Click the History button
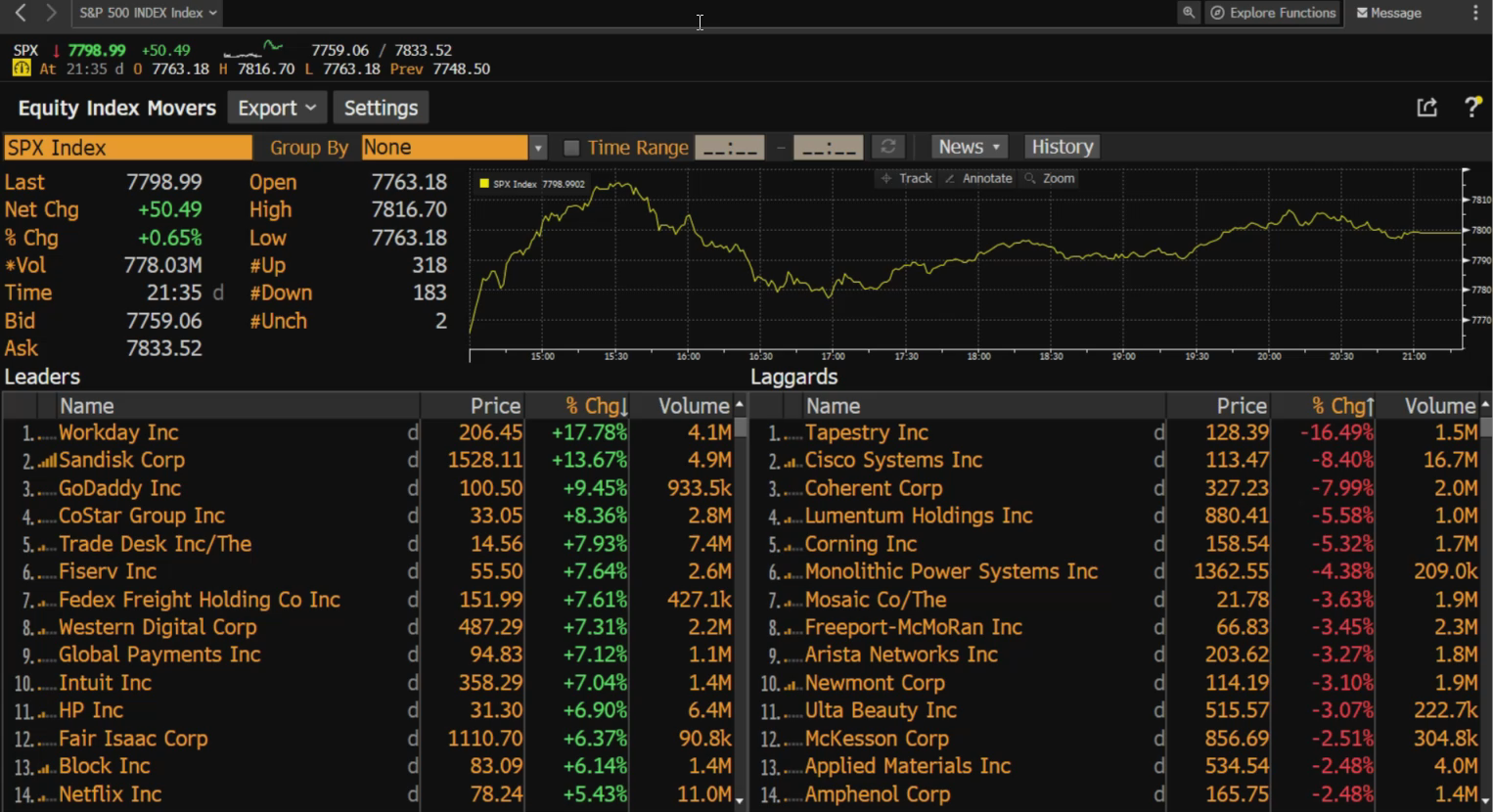1493x812 pixels. pyautogui.click(x=1062, y=147)
